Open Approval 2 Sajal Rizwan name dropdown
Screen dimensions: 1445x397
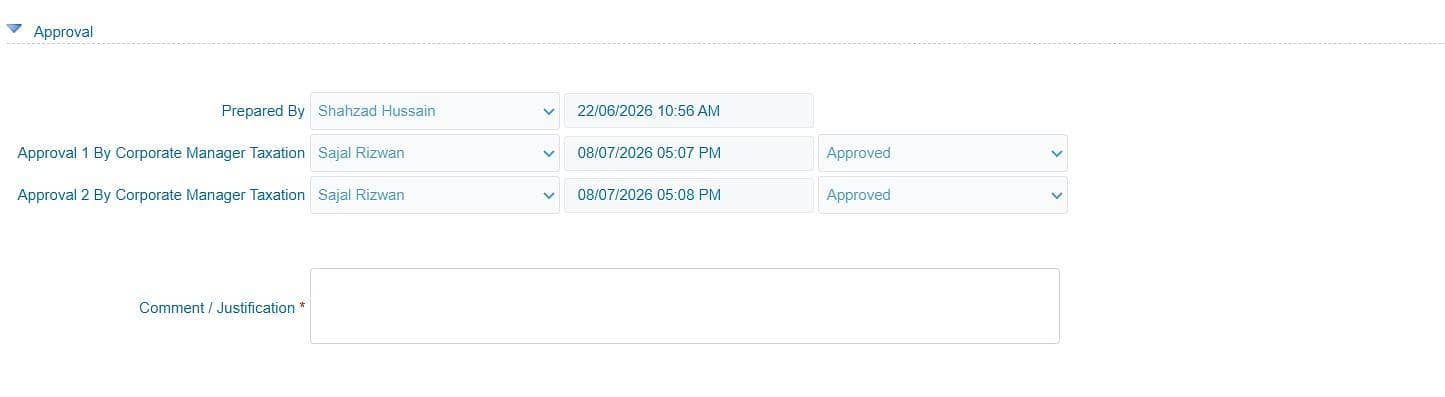tap(435, 195)
